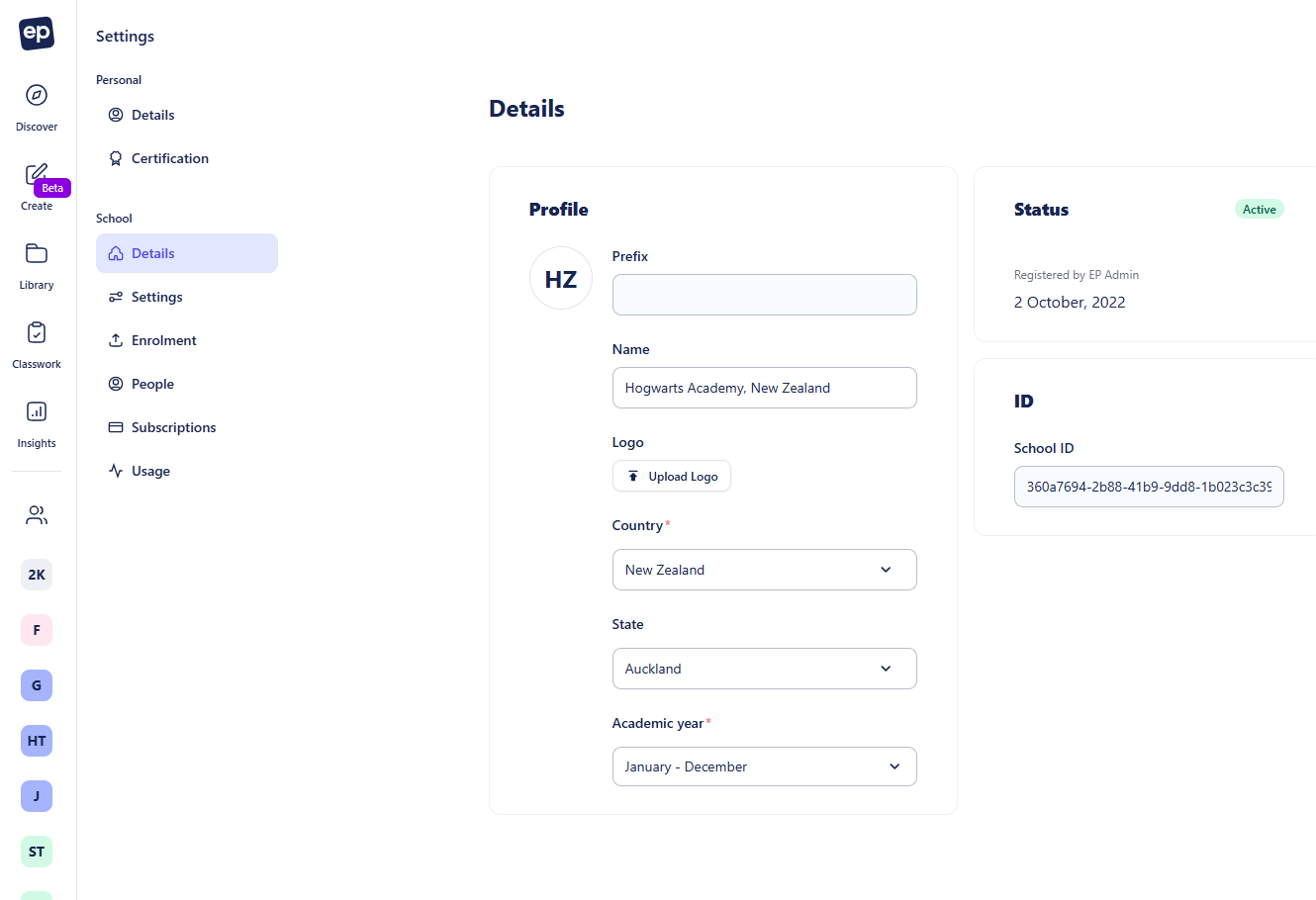The width and height of the screenshot is (1316, 900).
Task: Open the Library folder icon
Action: click(x=37, y=253)
